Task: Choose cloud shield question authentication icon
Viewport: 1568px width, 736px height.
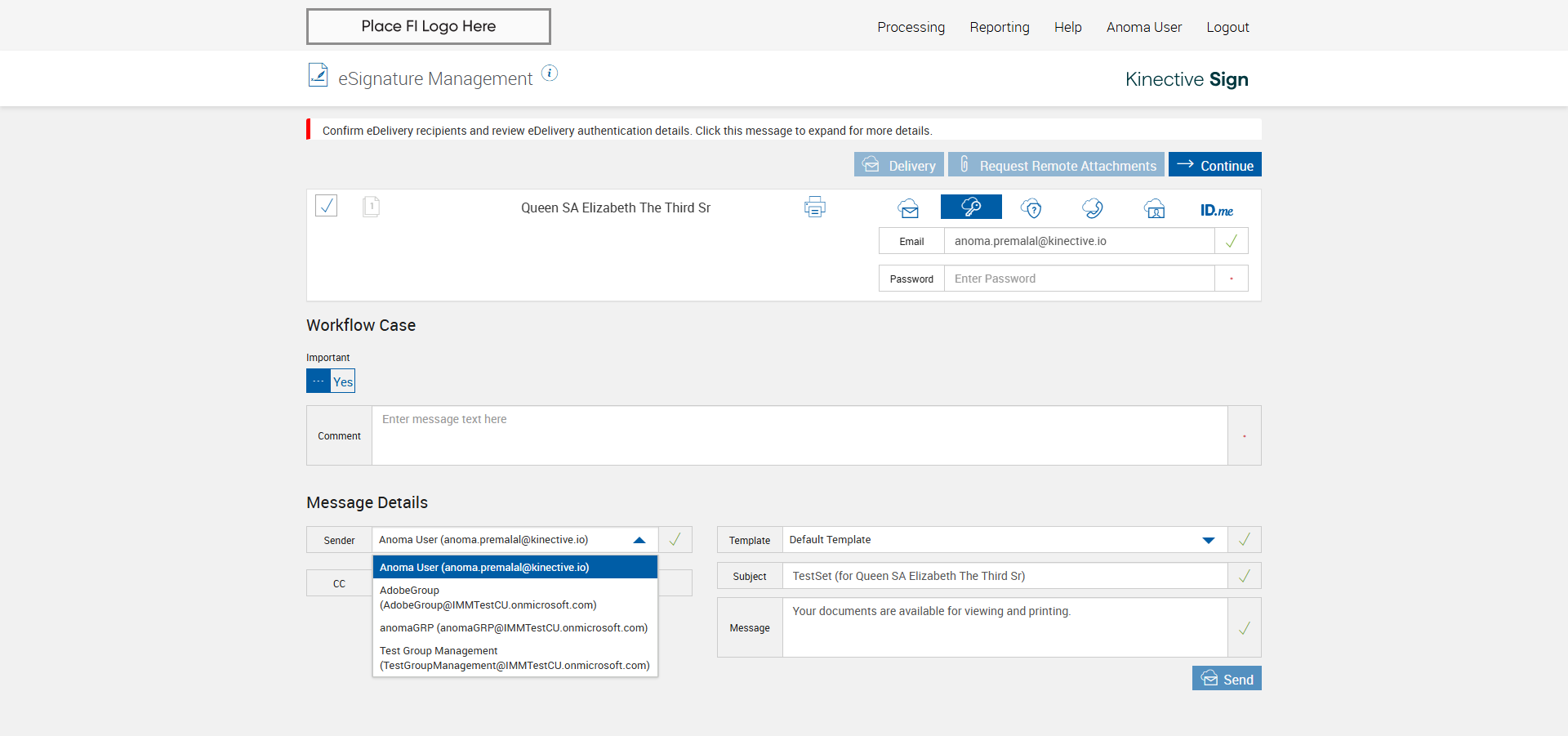Action: coord(1031,208)
